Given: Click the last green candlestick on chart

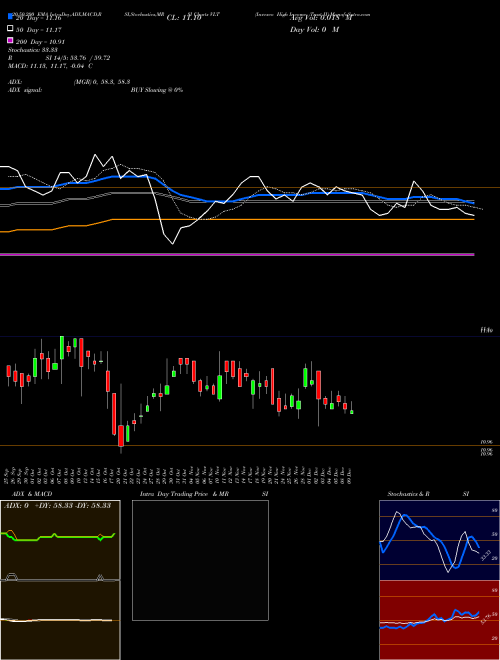Looking at the screenshot, I should [x=352, y=411].
